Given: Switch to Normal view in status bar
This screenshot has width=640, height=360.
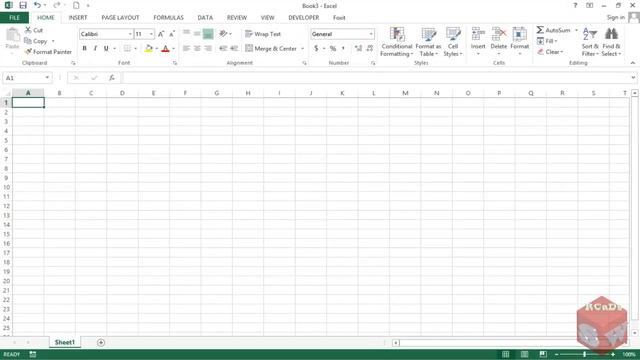Looking at the screenshot, I should click(x=505, y=354).
